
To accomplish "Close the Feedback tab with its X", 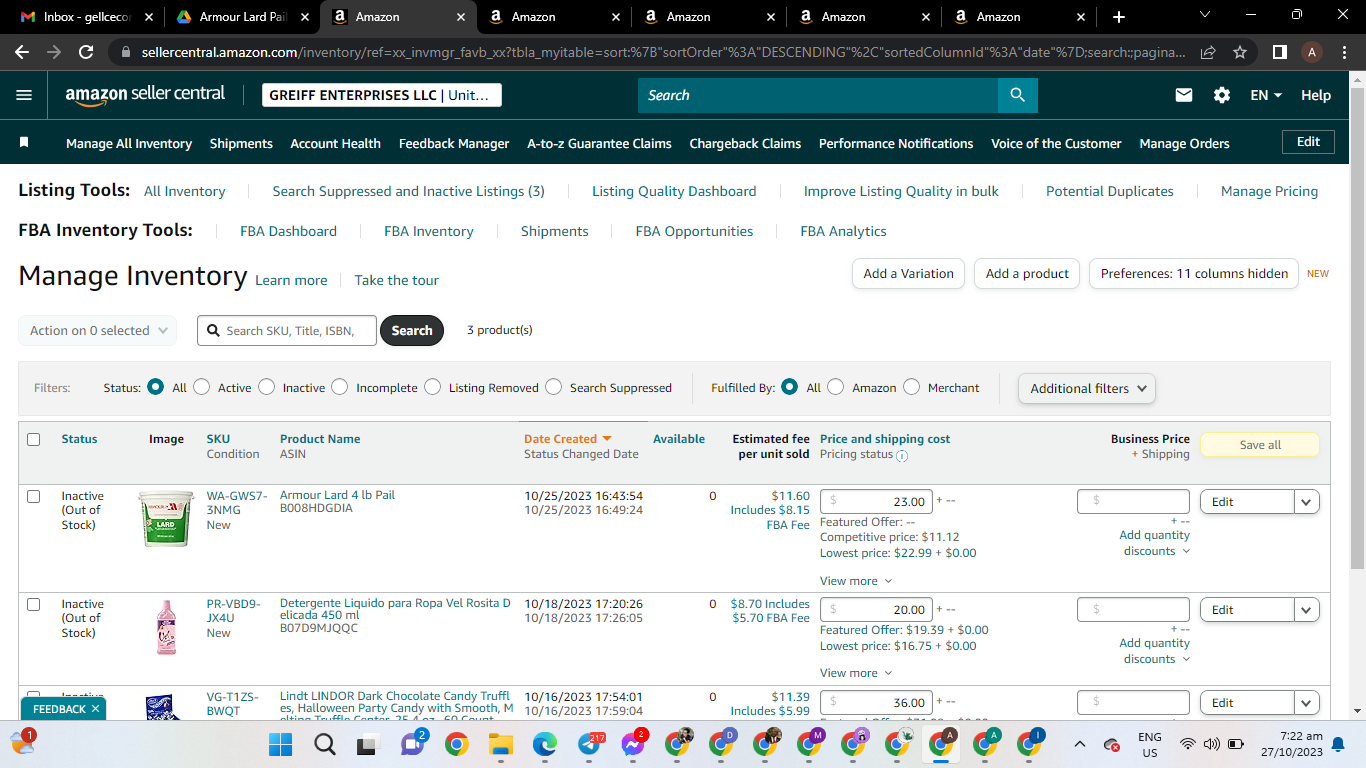I will point(95,709).
